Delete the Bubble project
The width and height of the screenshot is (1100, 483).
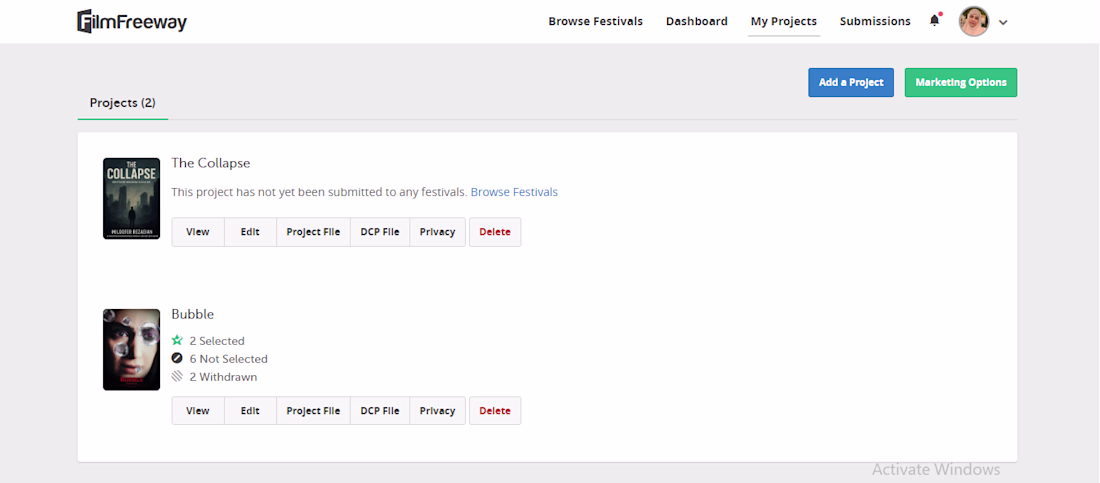[x=495, y=411]
